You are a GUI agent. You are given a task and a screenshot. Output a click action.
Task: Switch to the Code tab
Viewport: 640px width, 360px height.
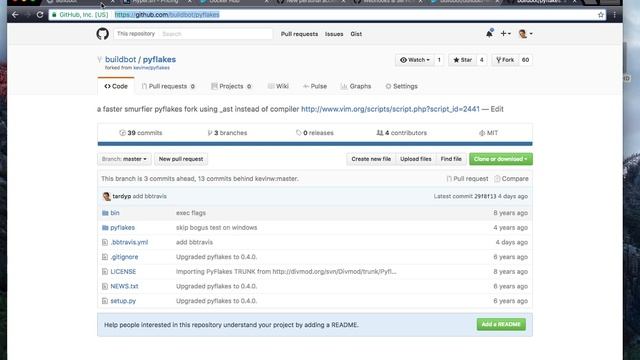116,87
